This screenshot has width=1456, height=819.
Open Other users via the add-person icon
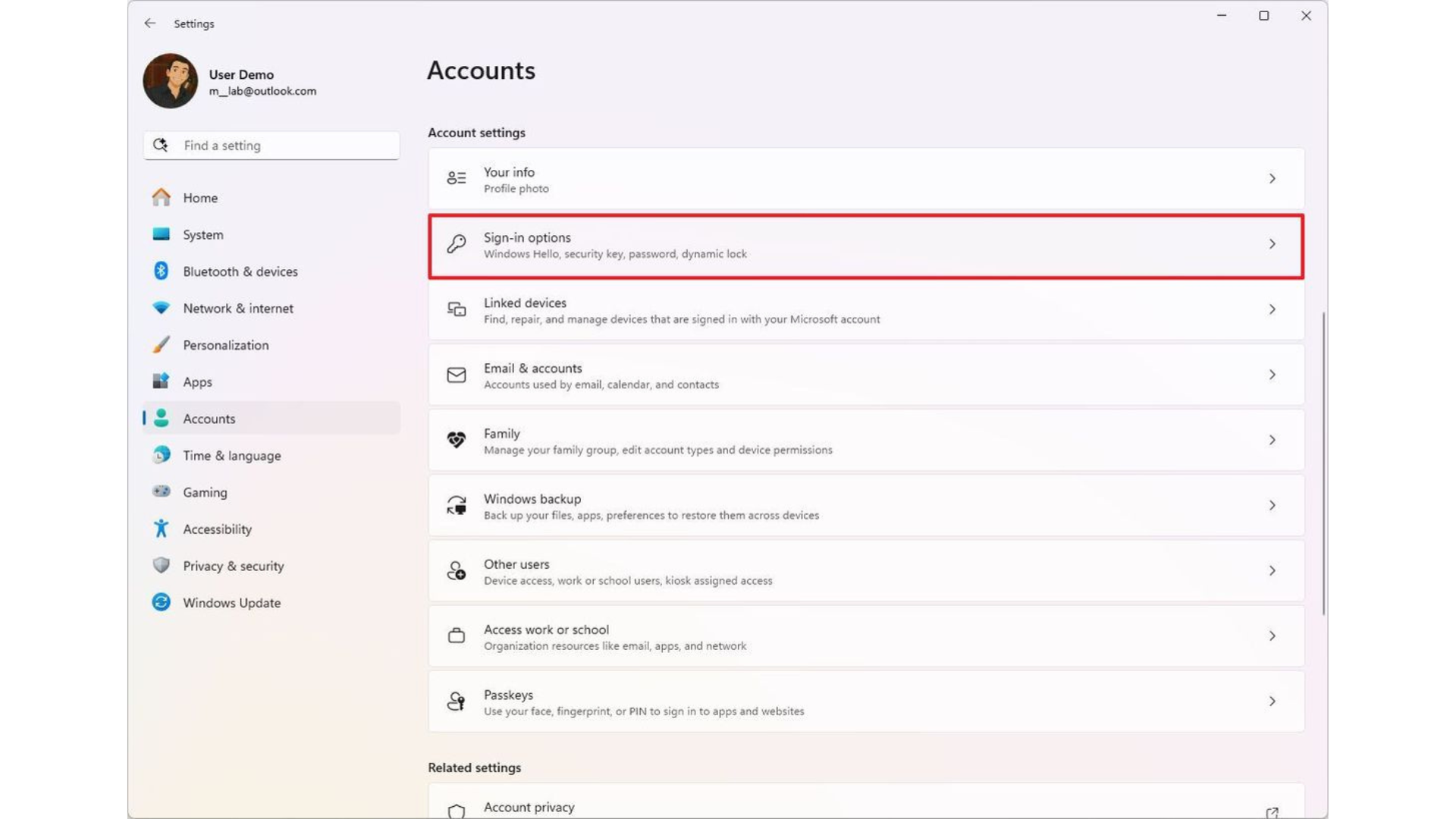pyautogui.click(x=456, y=571)
